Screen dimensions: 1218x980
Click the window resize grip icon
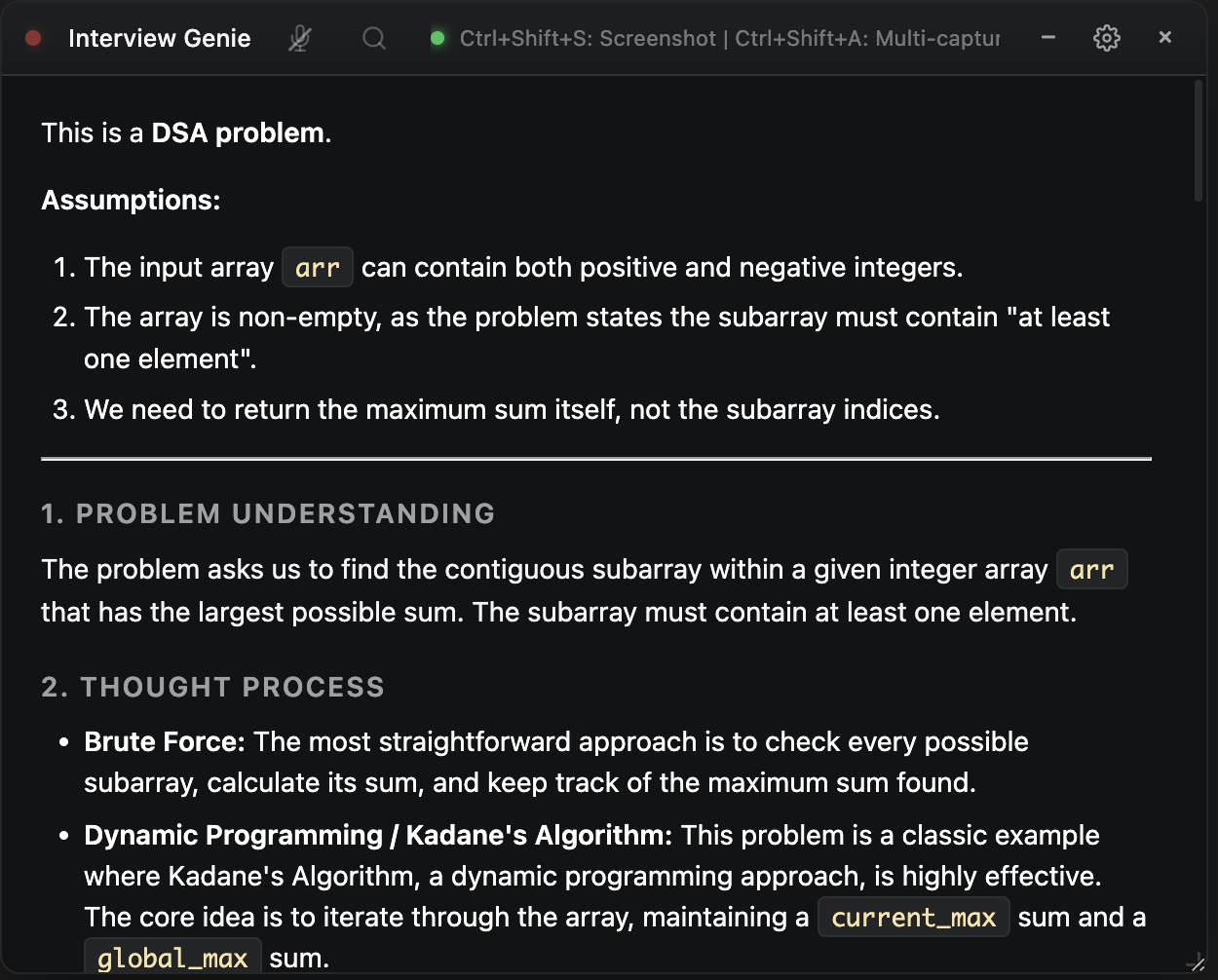[x=1196, y=962]
